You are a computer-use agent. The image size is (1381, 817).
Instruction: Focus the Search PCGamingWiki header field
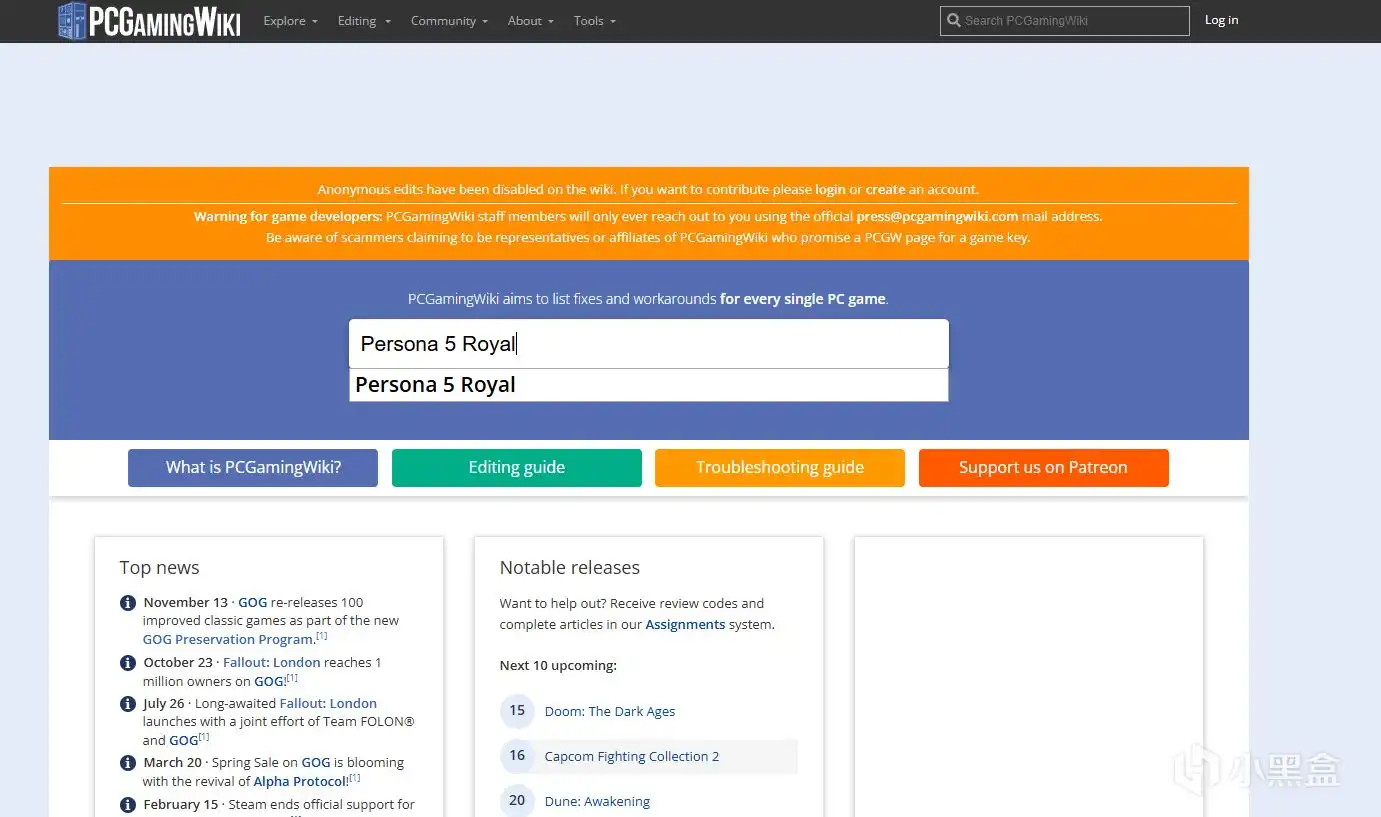pos(1065,20)
